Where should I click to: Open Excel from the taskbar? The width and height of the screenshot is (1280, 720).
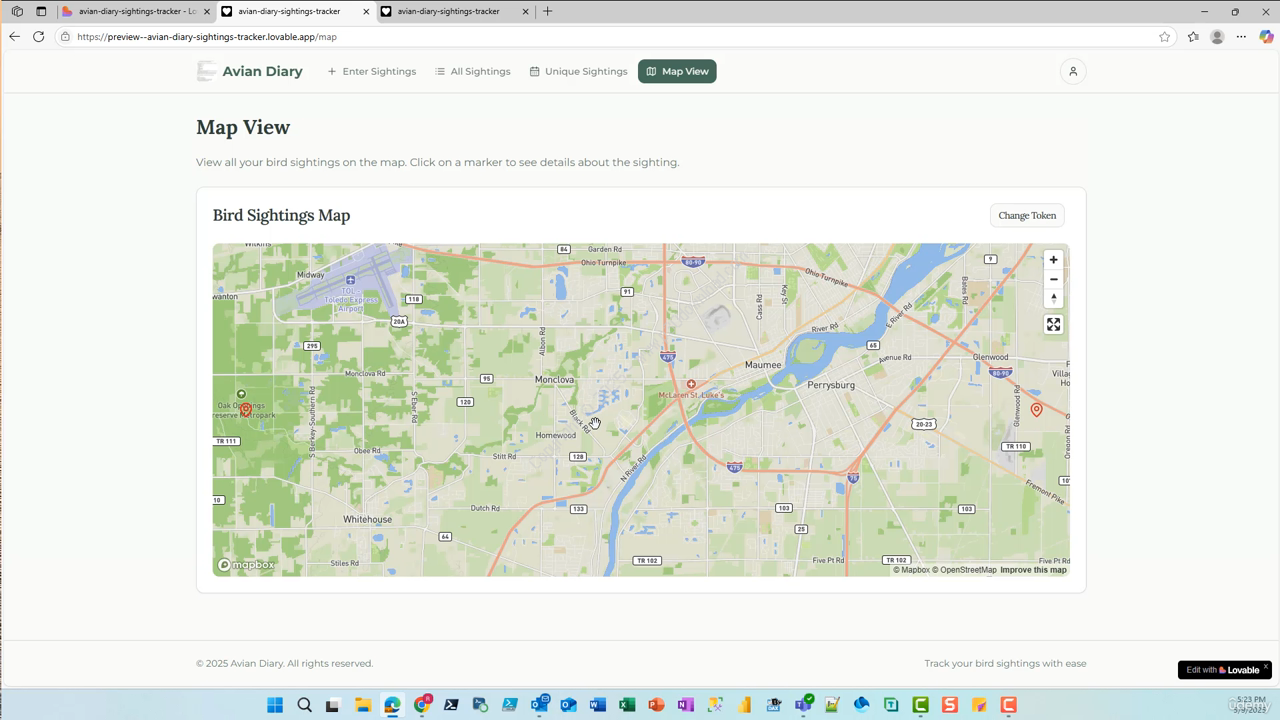tap(627, 705)
